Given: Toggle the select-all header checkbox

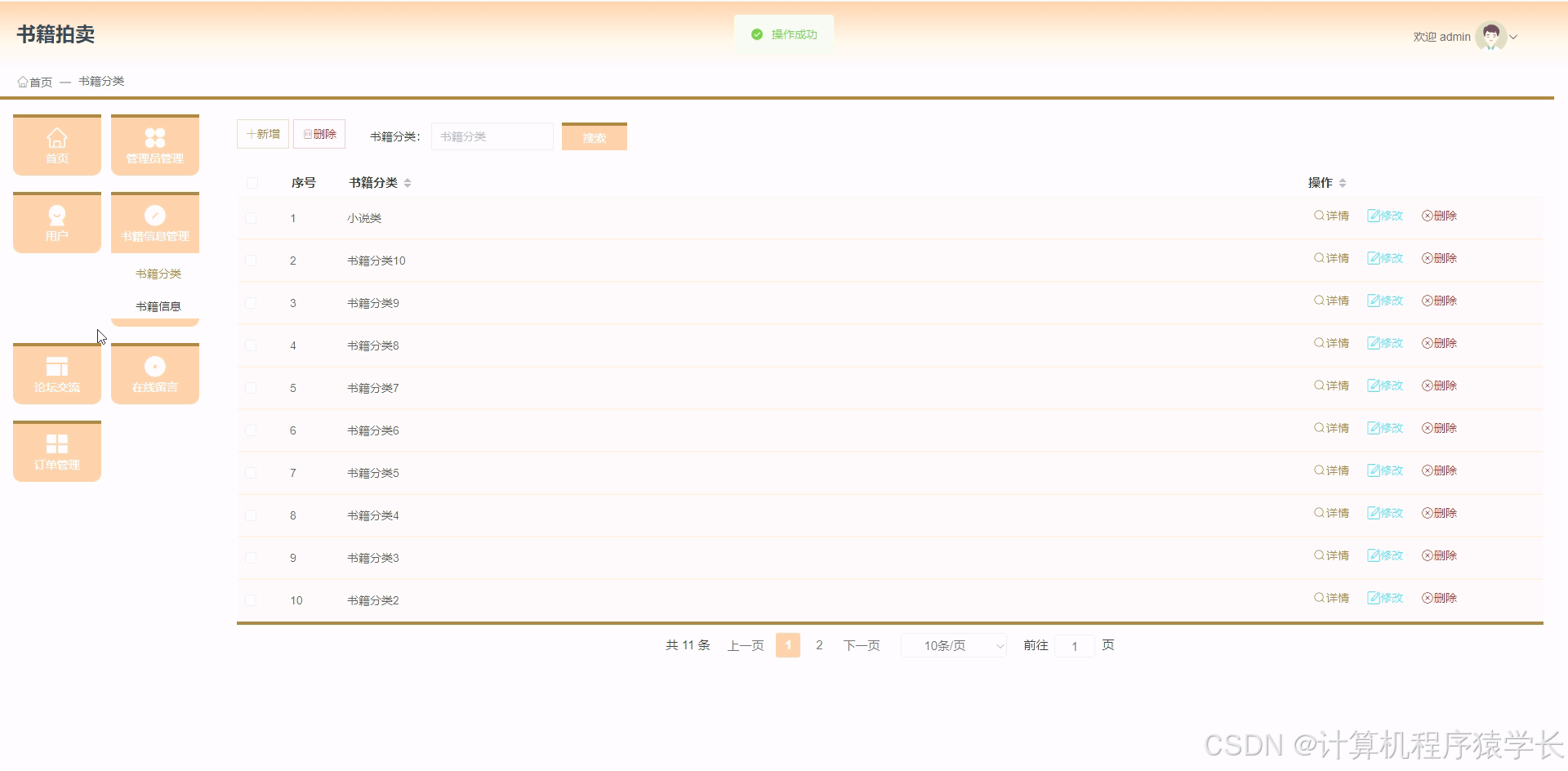Looking at the screenshot, I should [x=252, y=183].
